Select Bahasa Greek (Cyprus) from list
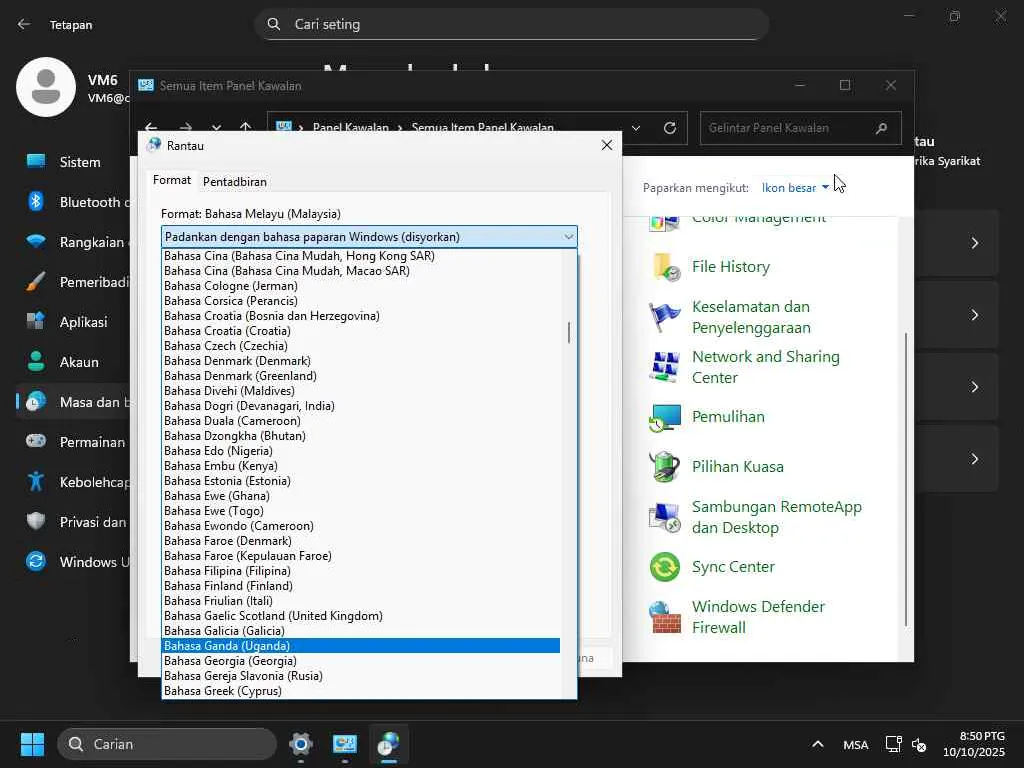Screen dimensions: 1024x768 (x=223, y=691)
